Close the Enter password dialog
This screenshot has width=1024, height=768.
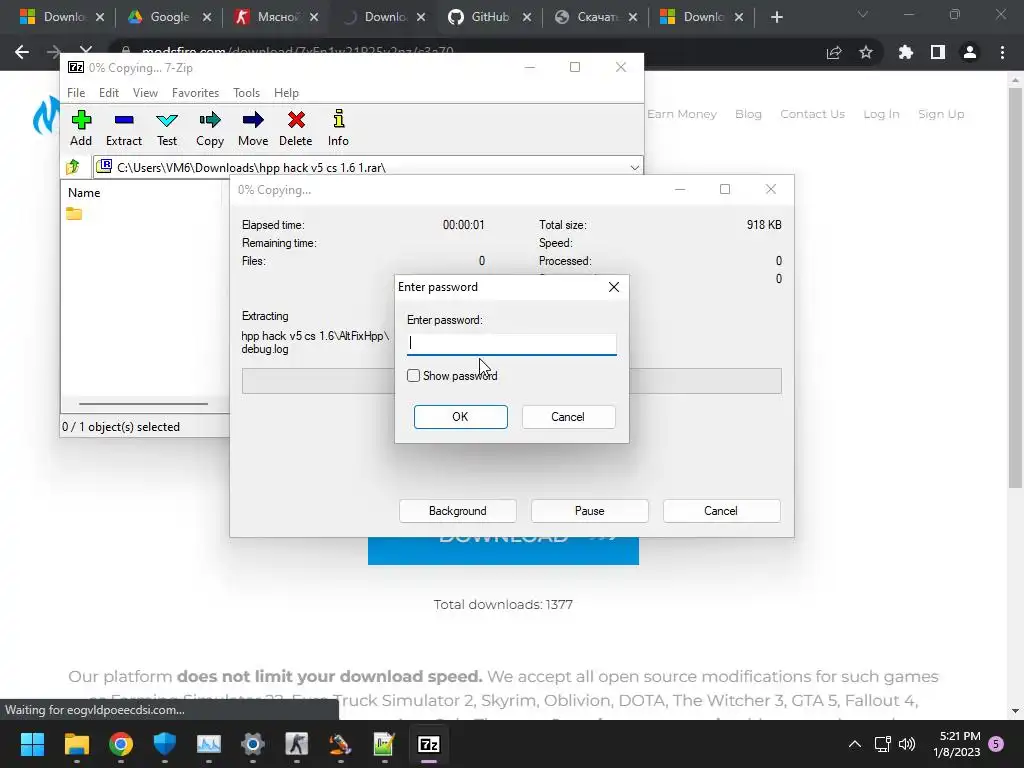(614, 287)
